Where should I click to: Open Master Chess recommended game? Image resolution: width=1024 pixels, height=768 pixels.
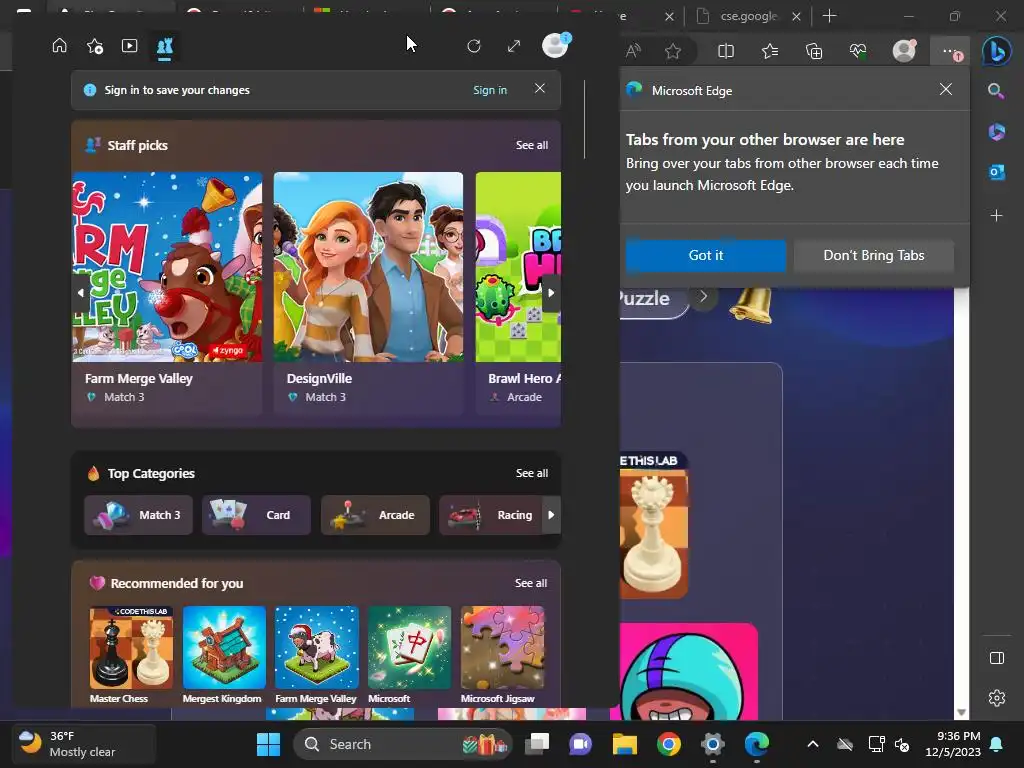click(131, 655)
